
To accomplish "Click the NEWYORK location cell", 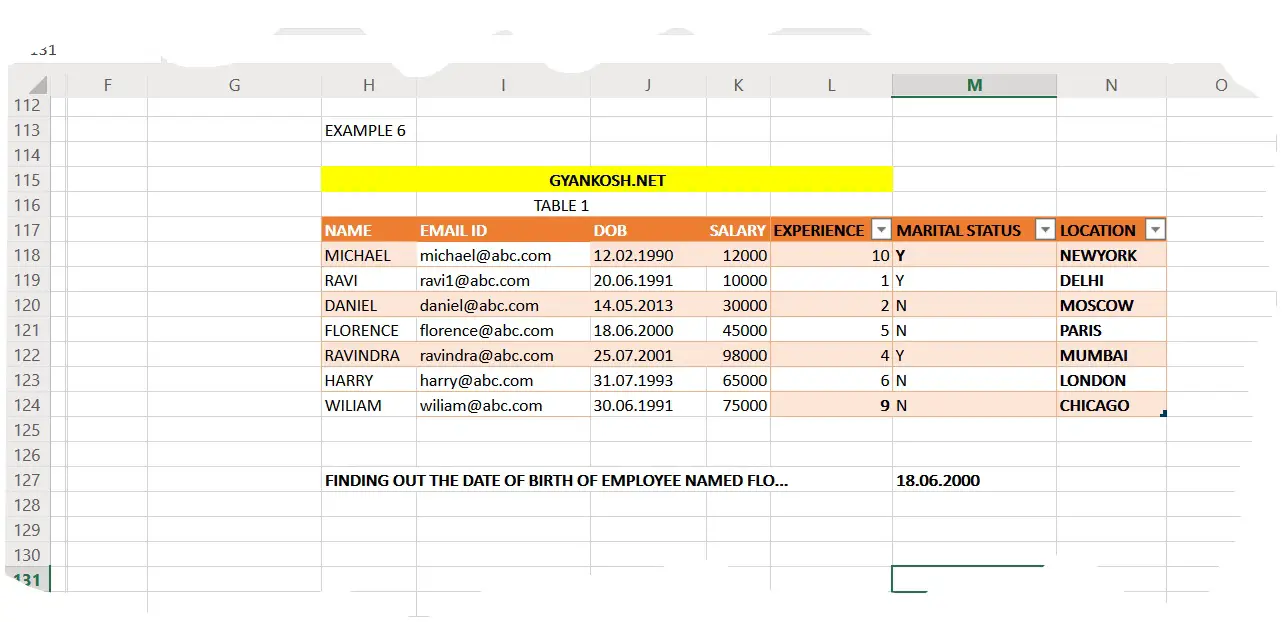I will pyautogui.click(x=1111, y=255).
